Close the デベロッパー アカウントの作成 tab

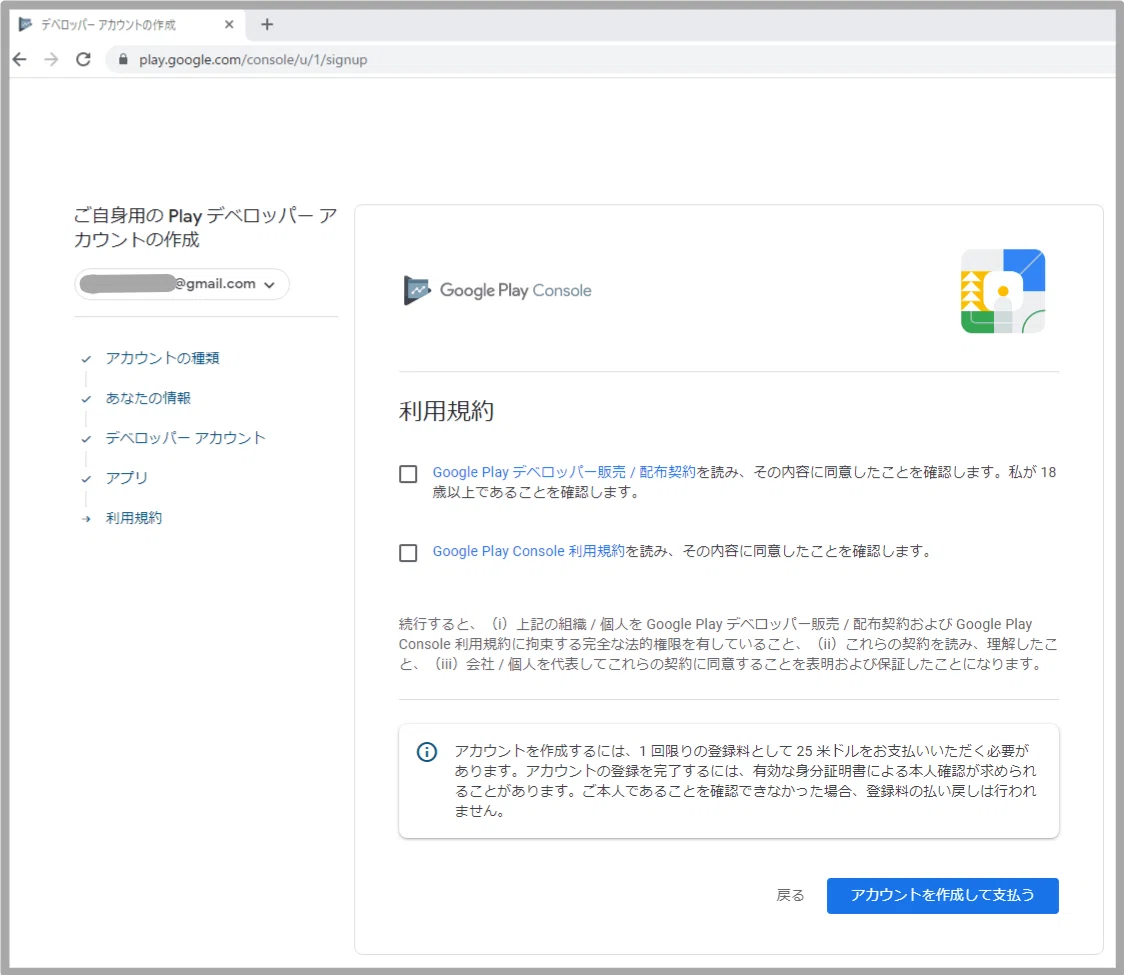(x=229, y=24)
